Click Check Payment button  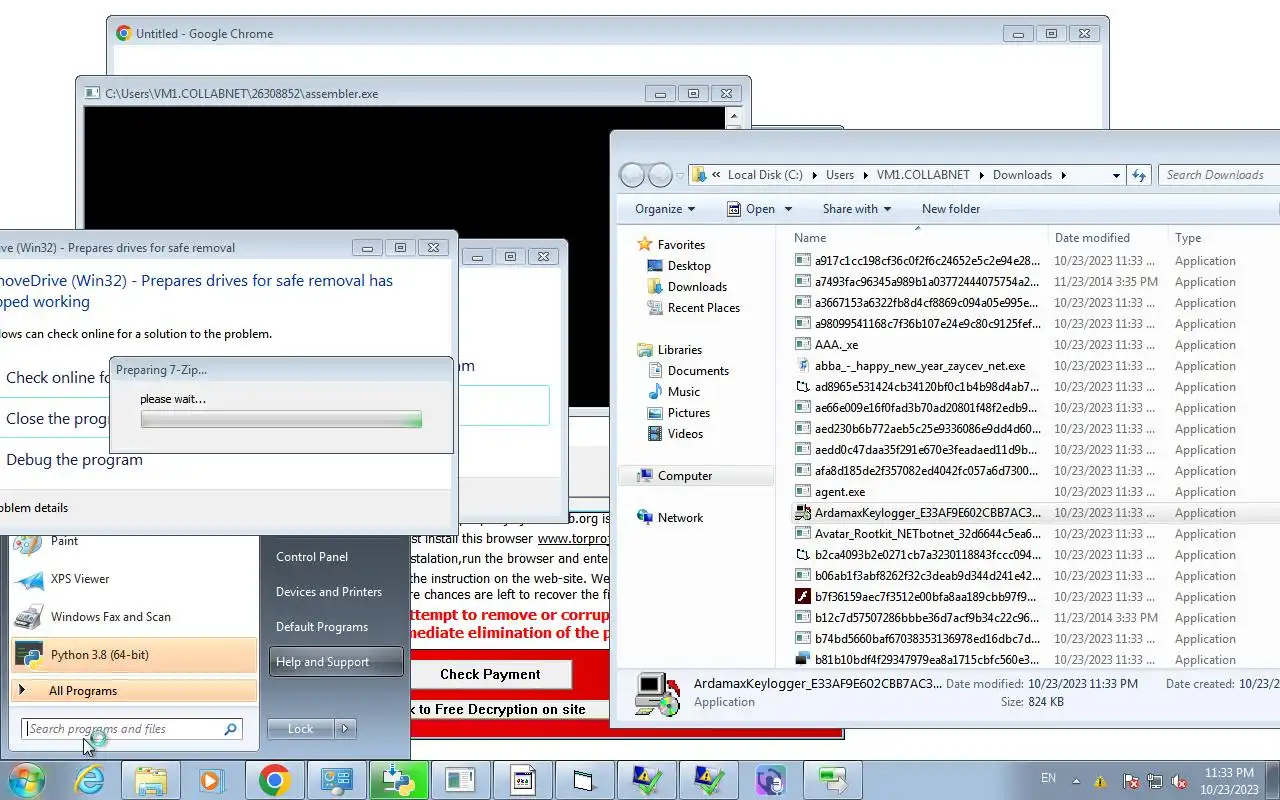coord(490,675)
